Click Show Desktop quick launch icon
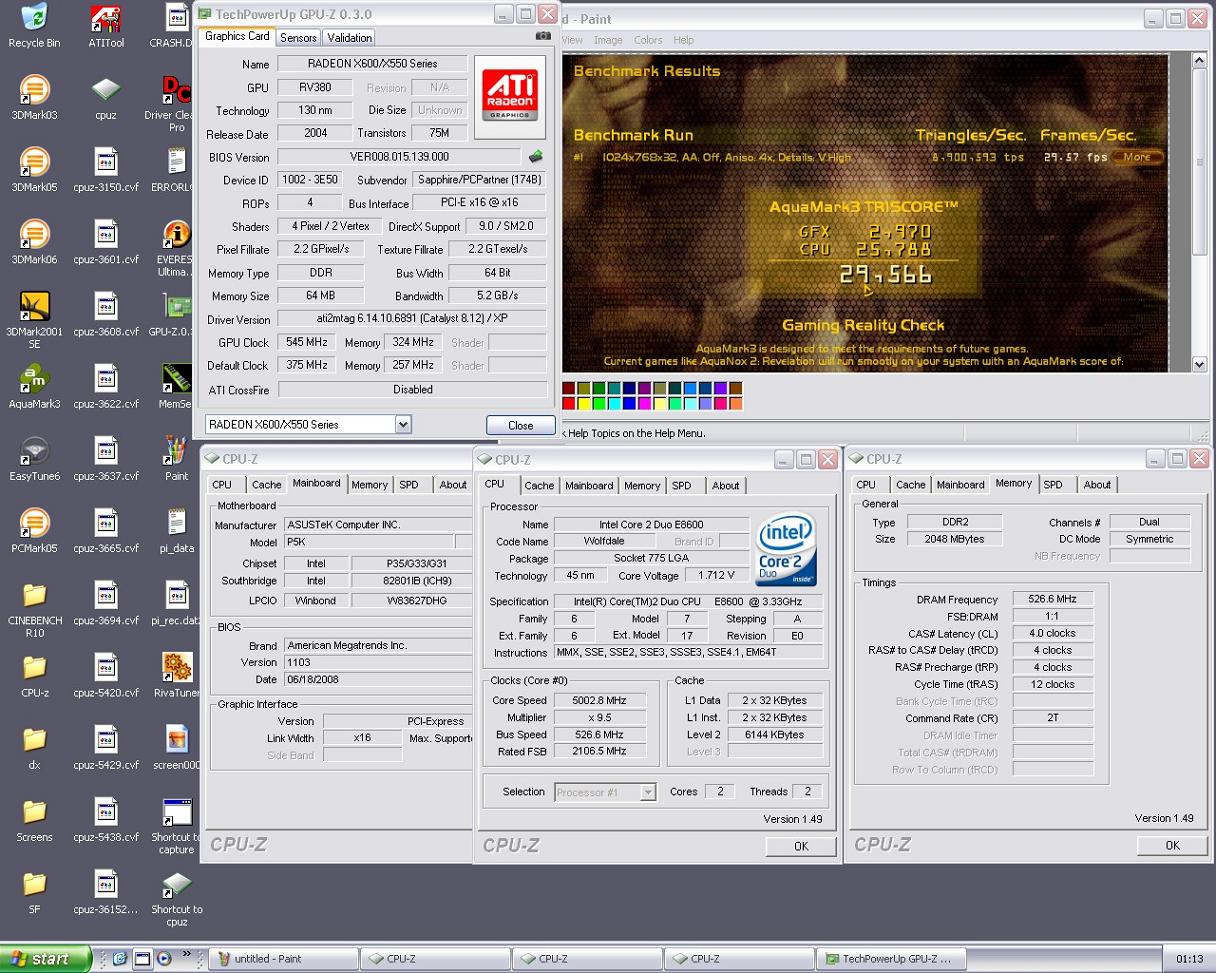 141,958
